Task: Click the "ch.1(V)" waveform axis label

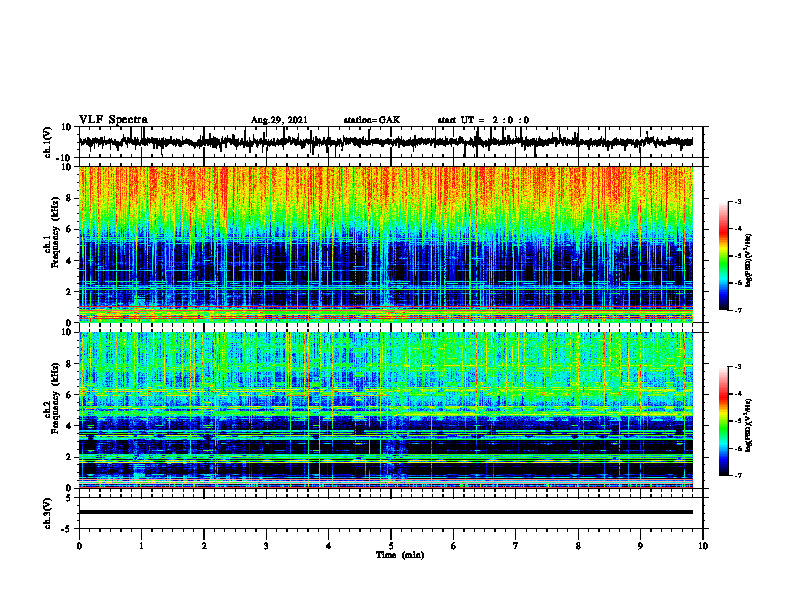Action: (x=48, y=142)
